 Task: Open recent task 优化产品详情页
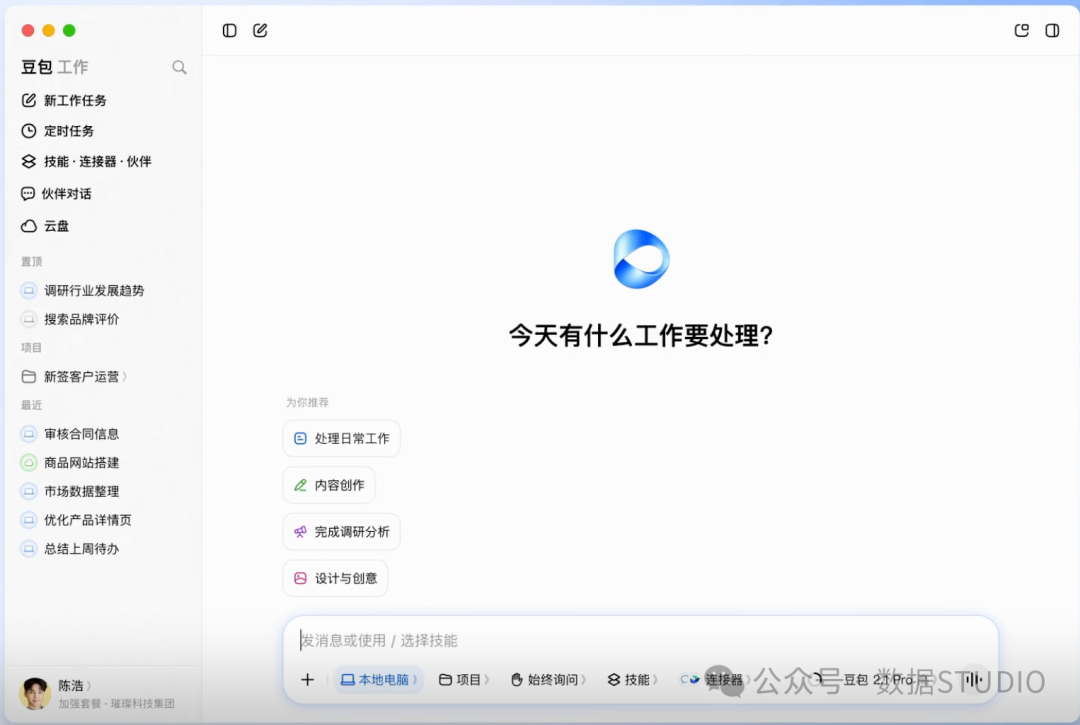tap(87, 520)
